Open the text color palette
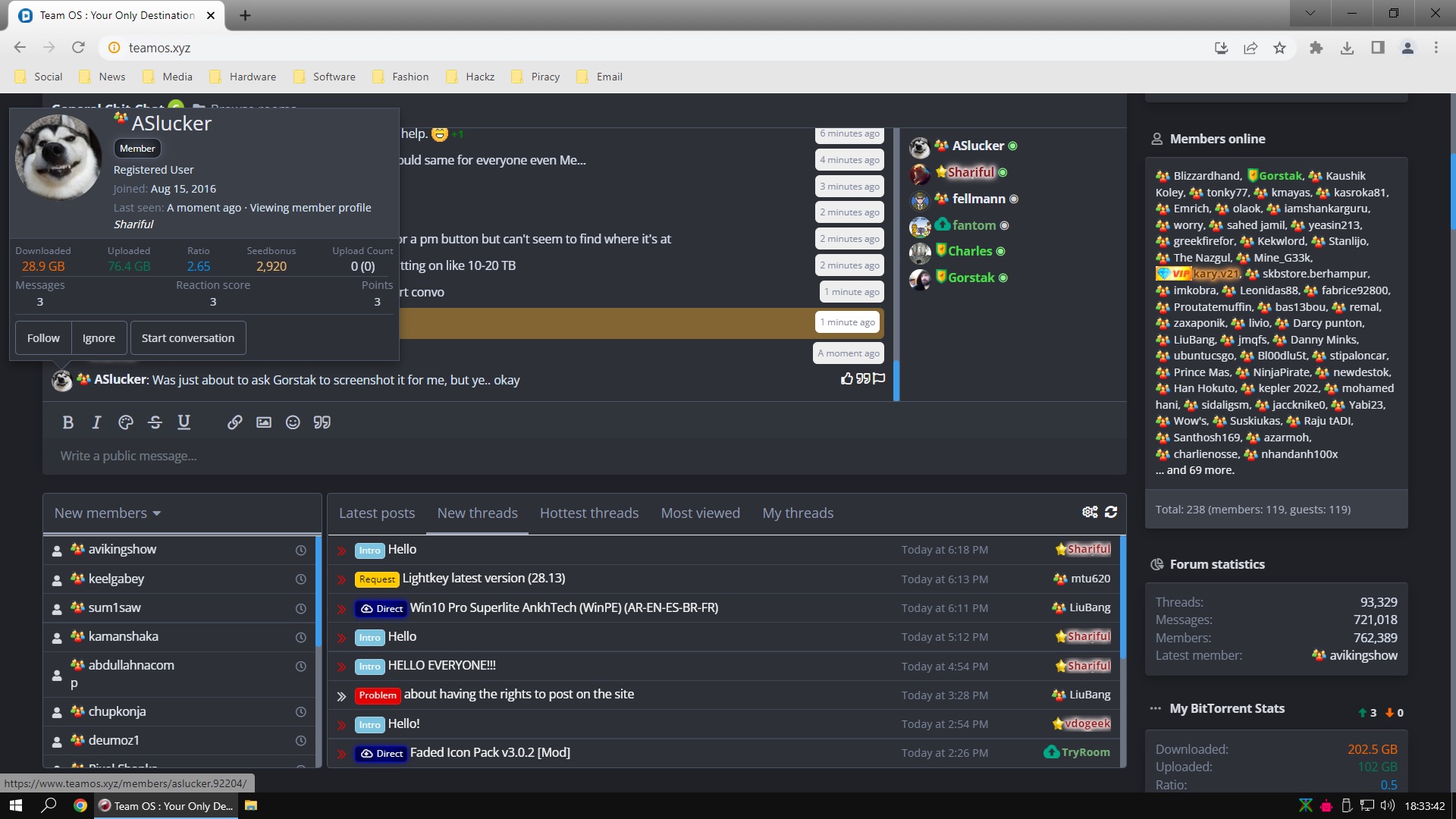 click(126, 422)
